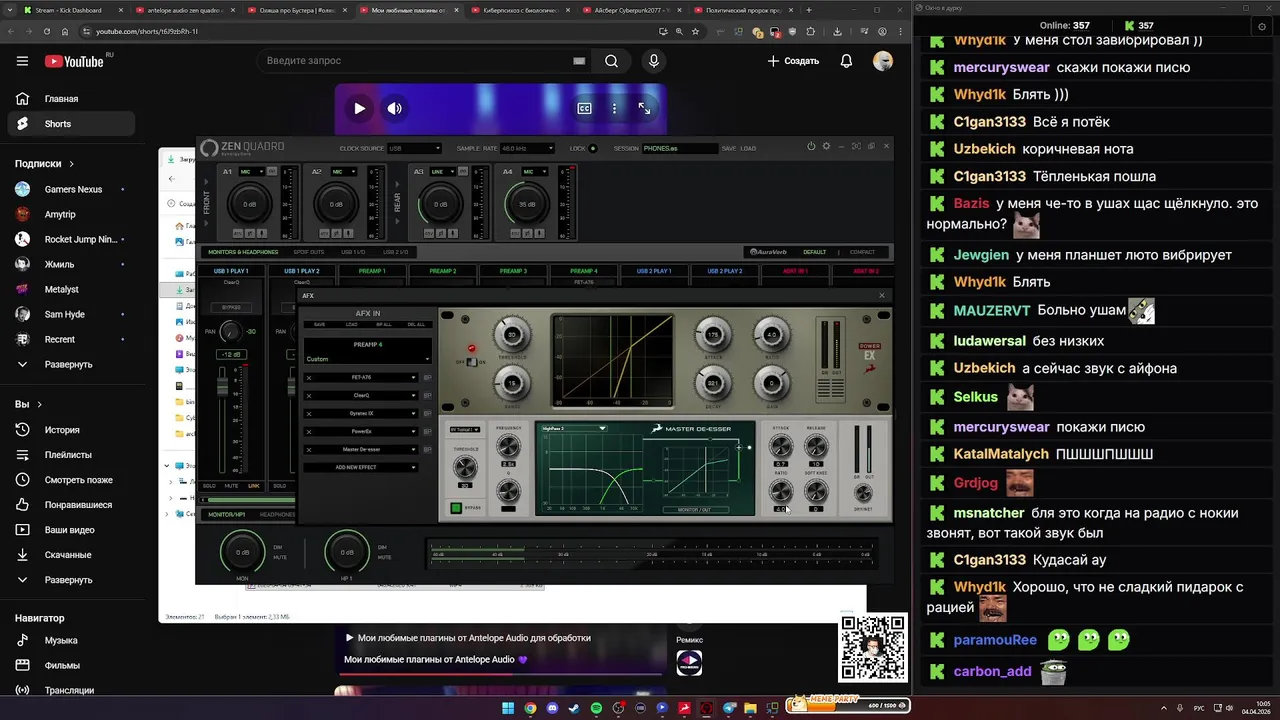This screenshot has width=1280, height=720.
Task: Toggle the PowerEX OFF/ON switch
Action: click(x=472, y=362)
